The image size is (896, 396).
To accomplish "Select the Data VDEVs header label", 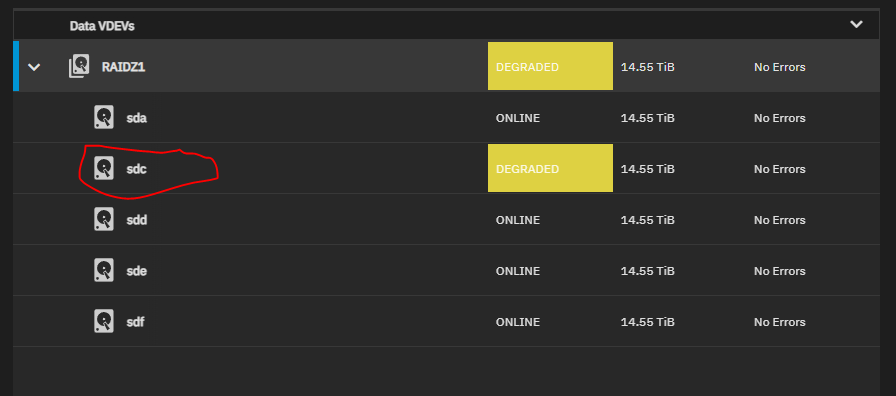I will pyautogui.click(x=102, y=26).
